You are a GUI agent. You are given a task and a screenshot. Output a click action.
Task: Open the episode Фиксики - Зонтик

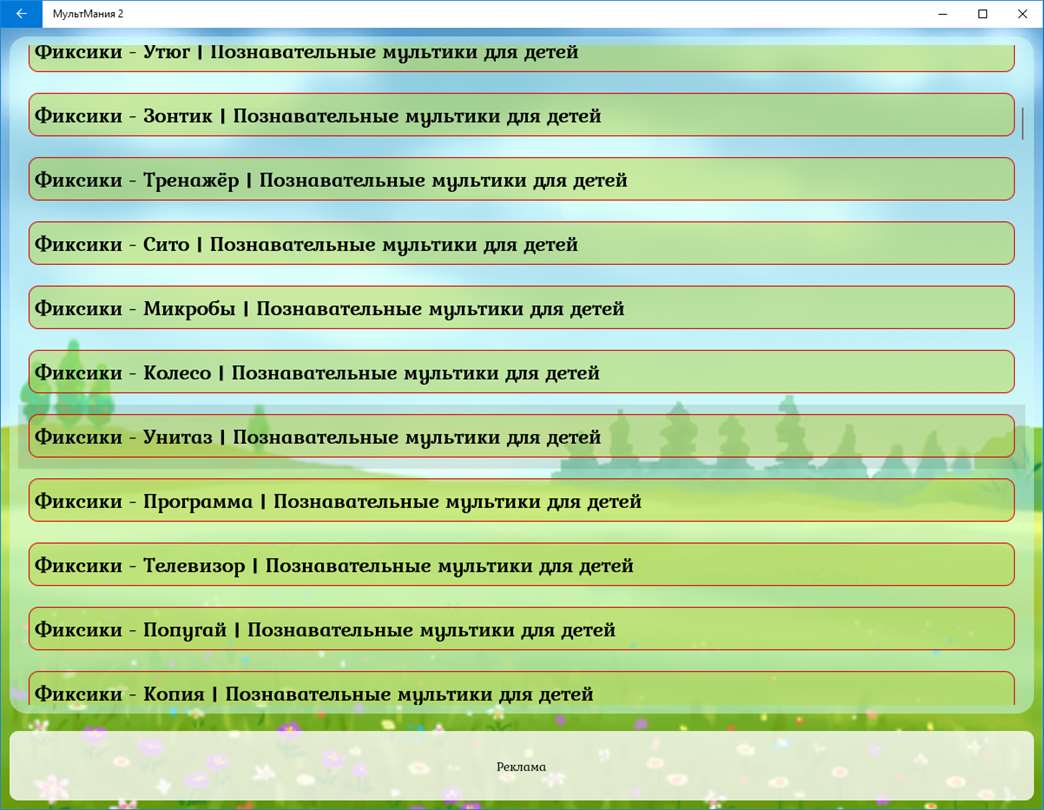[x=521, y=115]
